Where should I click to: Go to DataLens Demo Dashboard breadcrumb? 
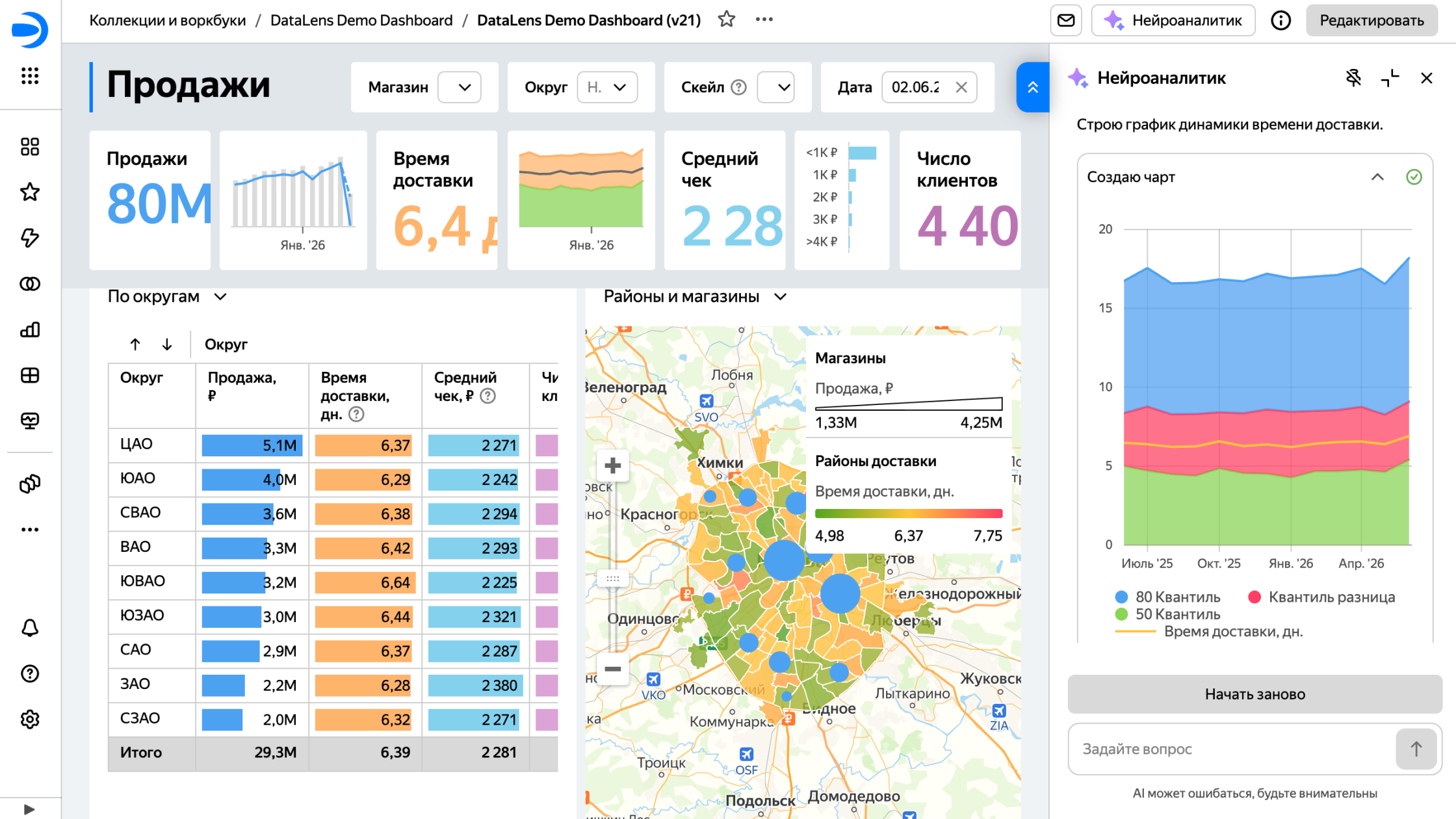pyautogui.click(x=361, y=20)
